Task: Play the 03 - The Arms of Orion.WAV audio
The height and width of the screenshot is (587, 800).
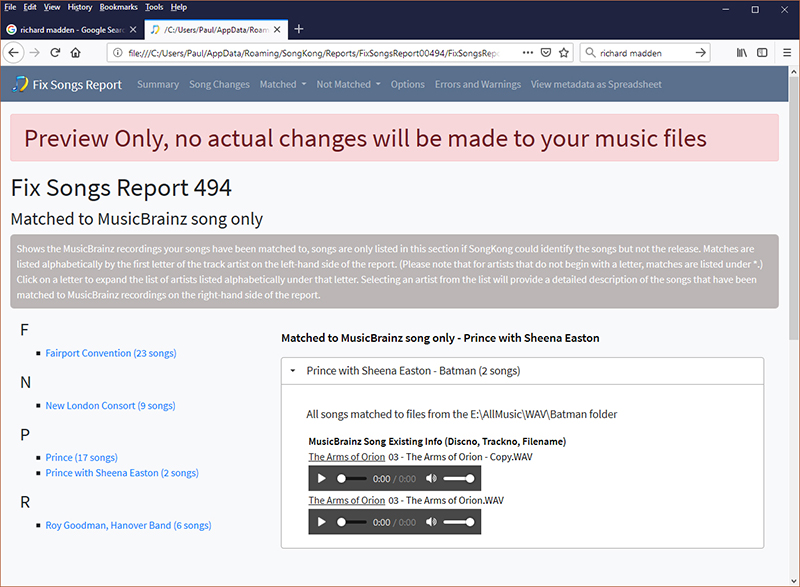Action: tap(321, 522)
